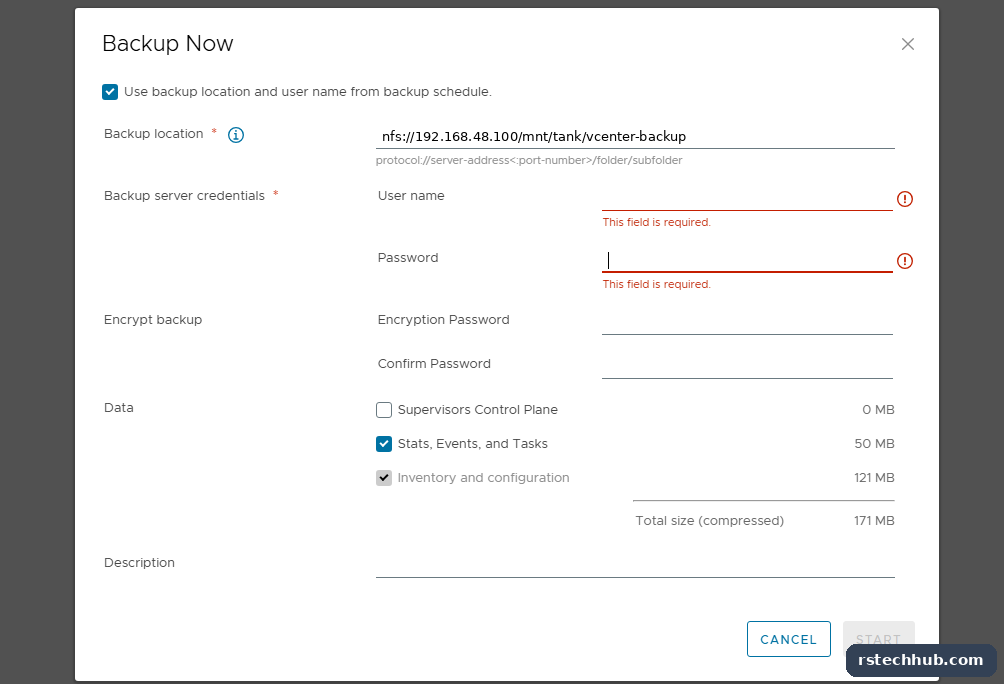
Task: Click the '121 MB' size value
Action: point(874,478)
